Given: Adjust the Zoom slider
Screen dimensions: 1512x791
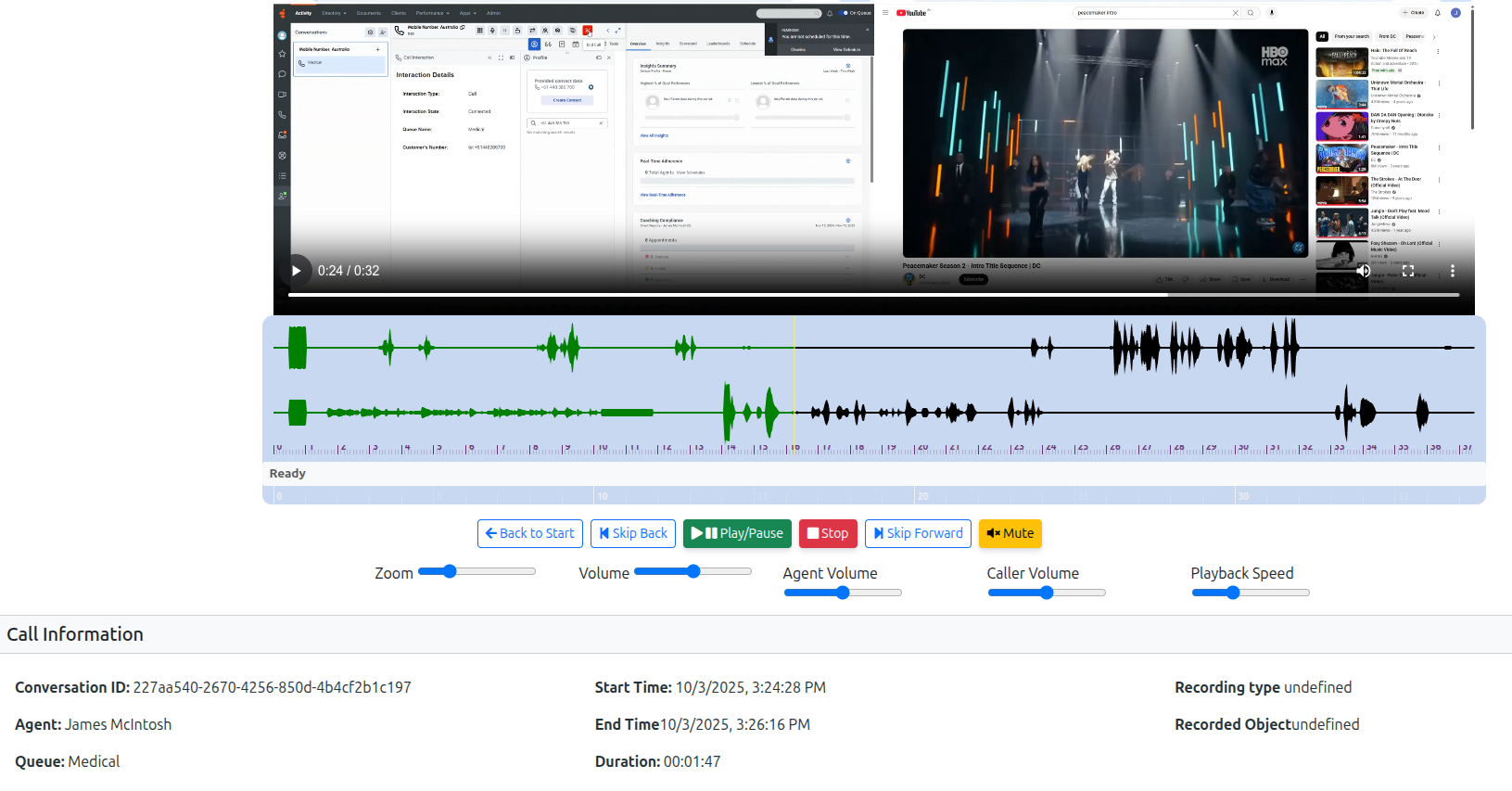Looking at the screenshot, I should [x=476, y=571].
